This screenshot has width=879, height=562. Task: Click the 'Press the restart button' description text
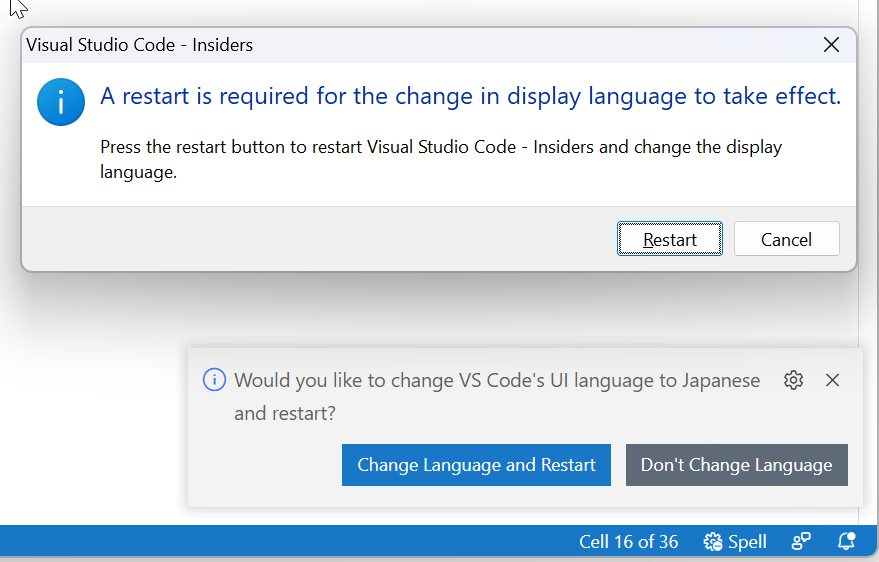pyautogui.click(x=441, y=159)
